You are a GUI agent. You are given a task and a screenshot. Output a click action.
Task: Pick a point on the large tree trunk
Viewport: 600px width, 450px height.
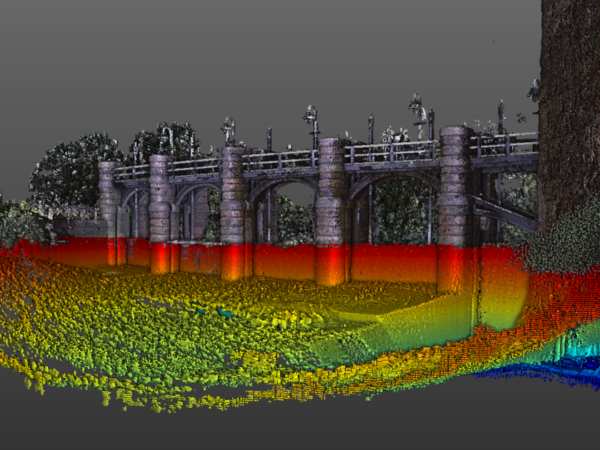tap(570, 111)
